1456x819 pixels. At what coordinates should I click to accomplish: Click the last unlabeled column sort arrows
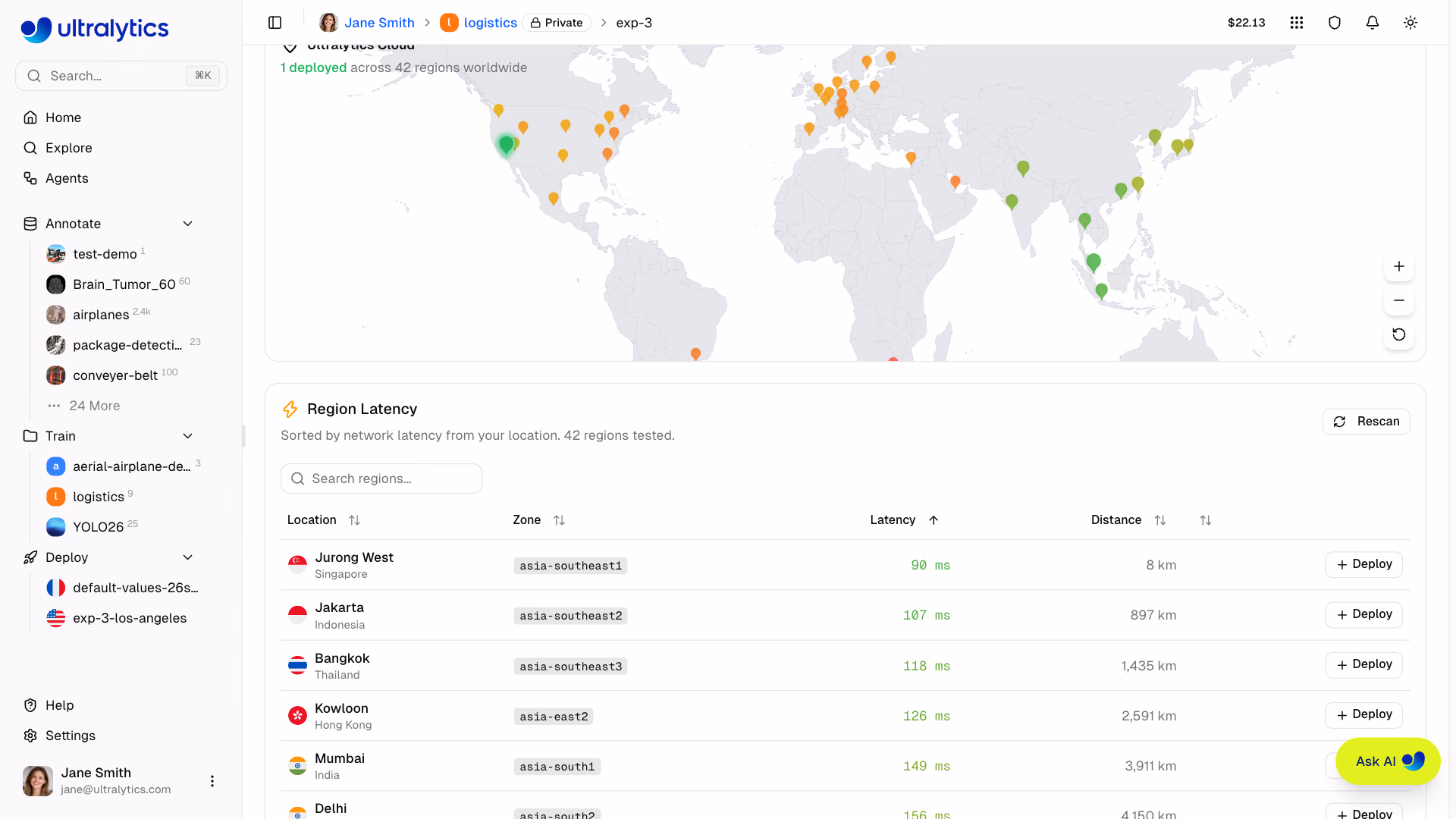click(x=1206, y=520)
